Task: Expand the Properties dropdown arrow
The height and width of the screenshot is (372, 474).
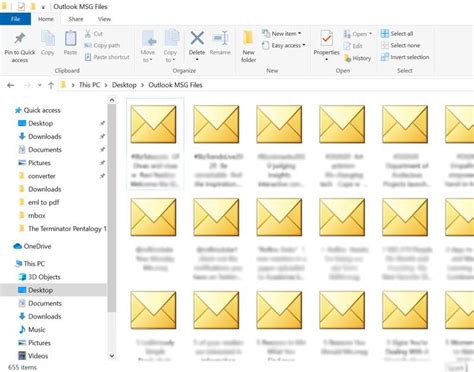Action: pyautogui.click(x=326, y=60)
